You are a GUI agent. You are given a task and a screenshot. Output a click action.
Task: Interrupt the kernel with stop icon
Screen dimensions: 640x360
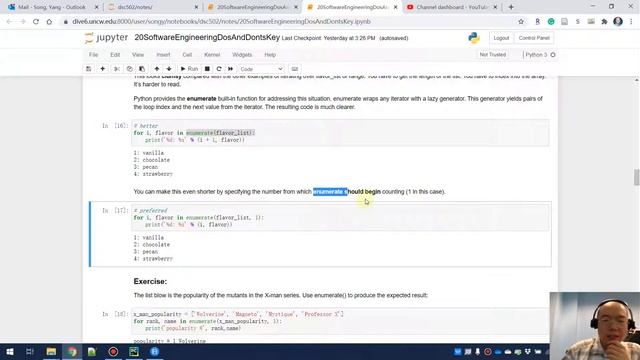(207, 69)
